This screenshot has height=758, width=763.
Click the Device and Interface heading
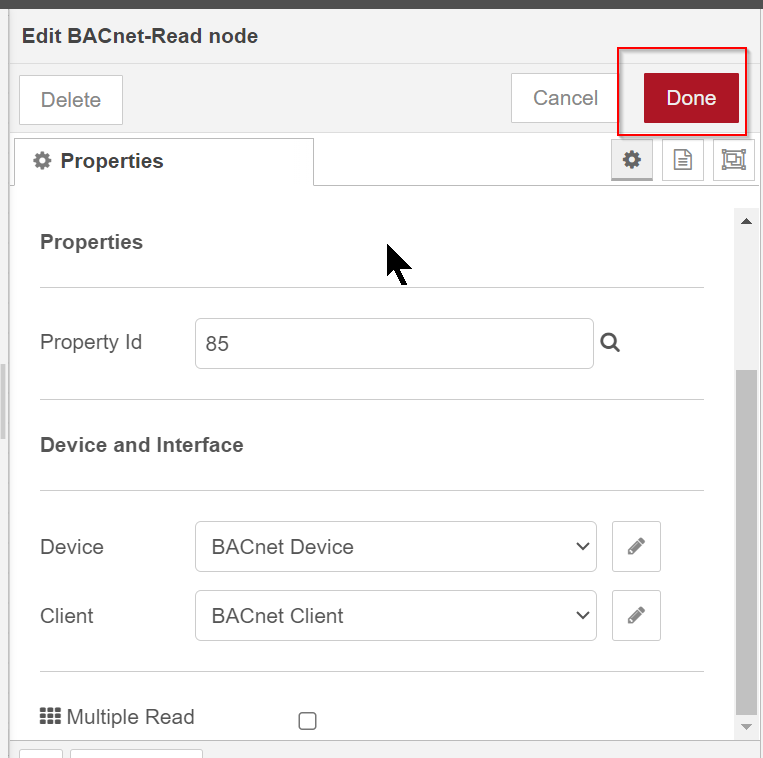[142, 445]
